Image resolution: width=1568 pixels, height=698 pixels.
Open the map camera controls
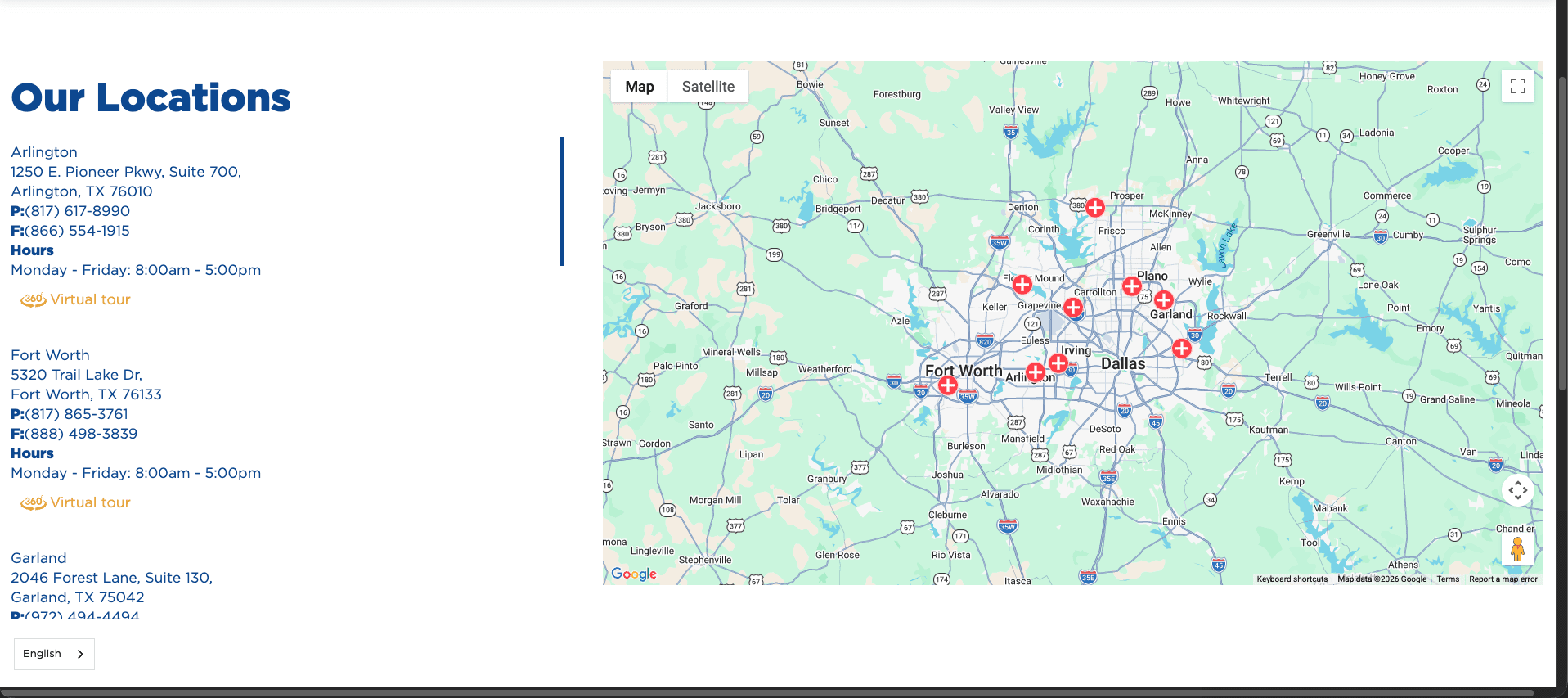(1518, 490)
